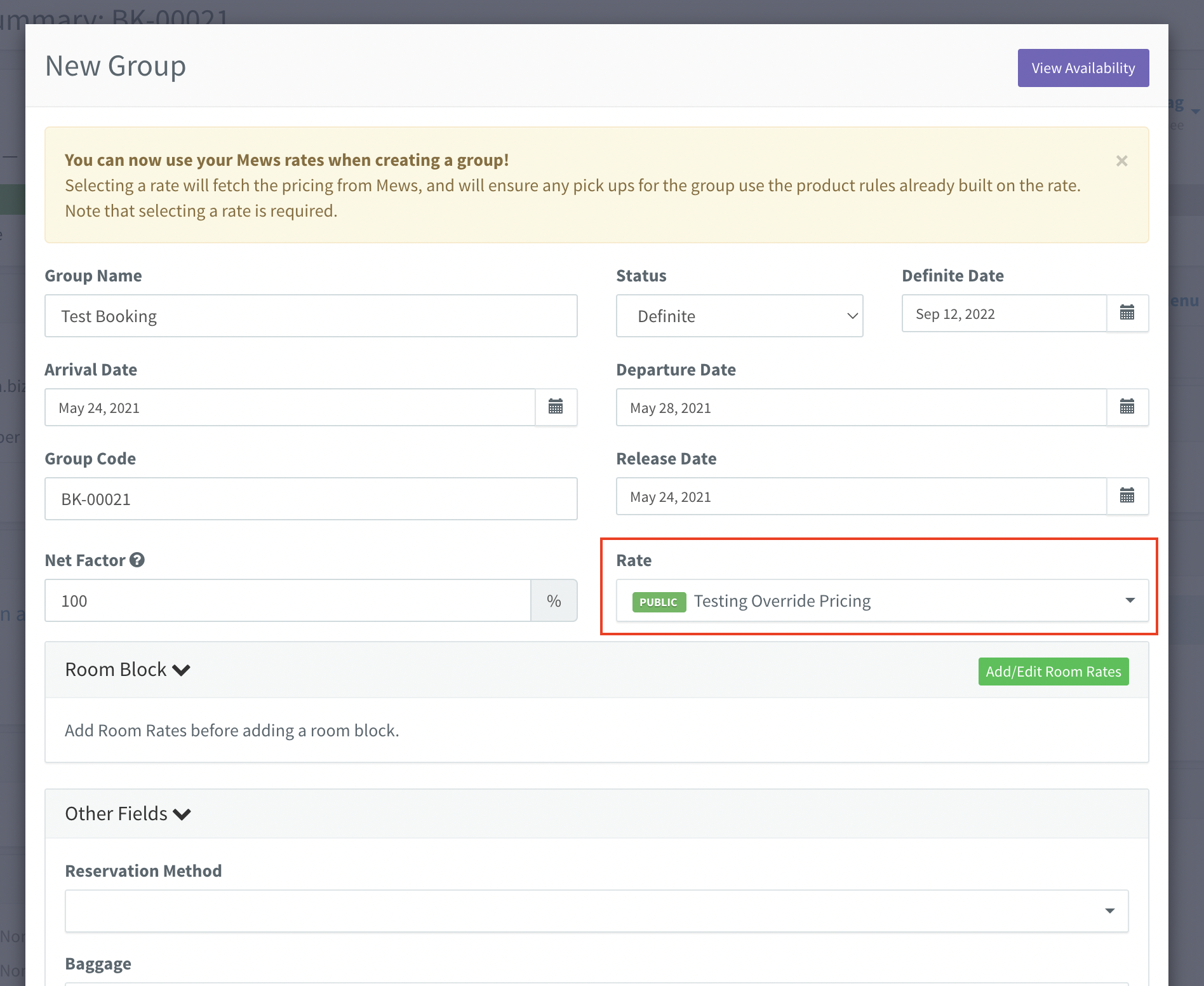This screenshot has height=986, width=1204.
Task: Open the Definite Date calendar picker
Action: coord(1127,313)
